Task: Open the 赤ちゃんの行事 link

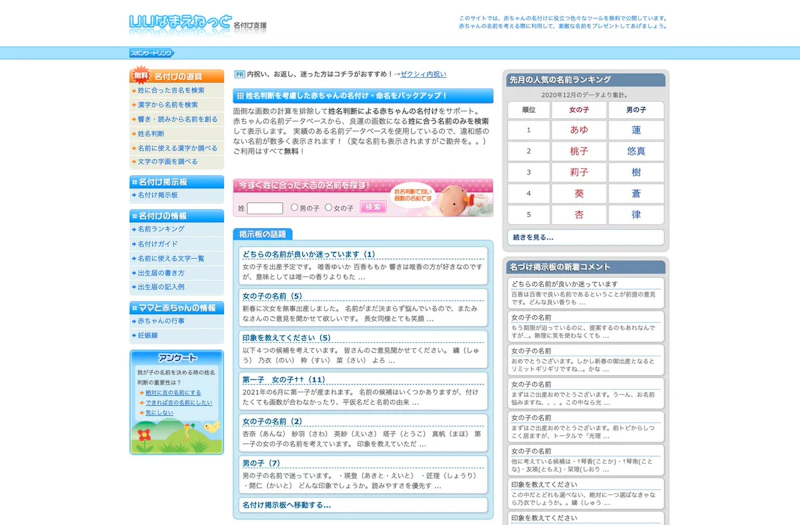Action: point(161,321)
